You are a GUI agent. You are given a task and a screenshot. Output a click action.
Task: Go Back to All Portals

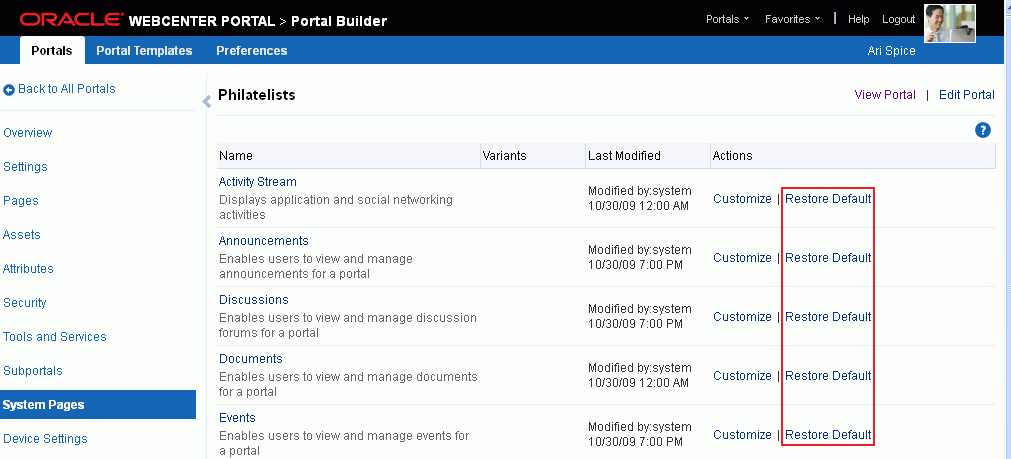(66, 89)
